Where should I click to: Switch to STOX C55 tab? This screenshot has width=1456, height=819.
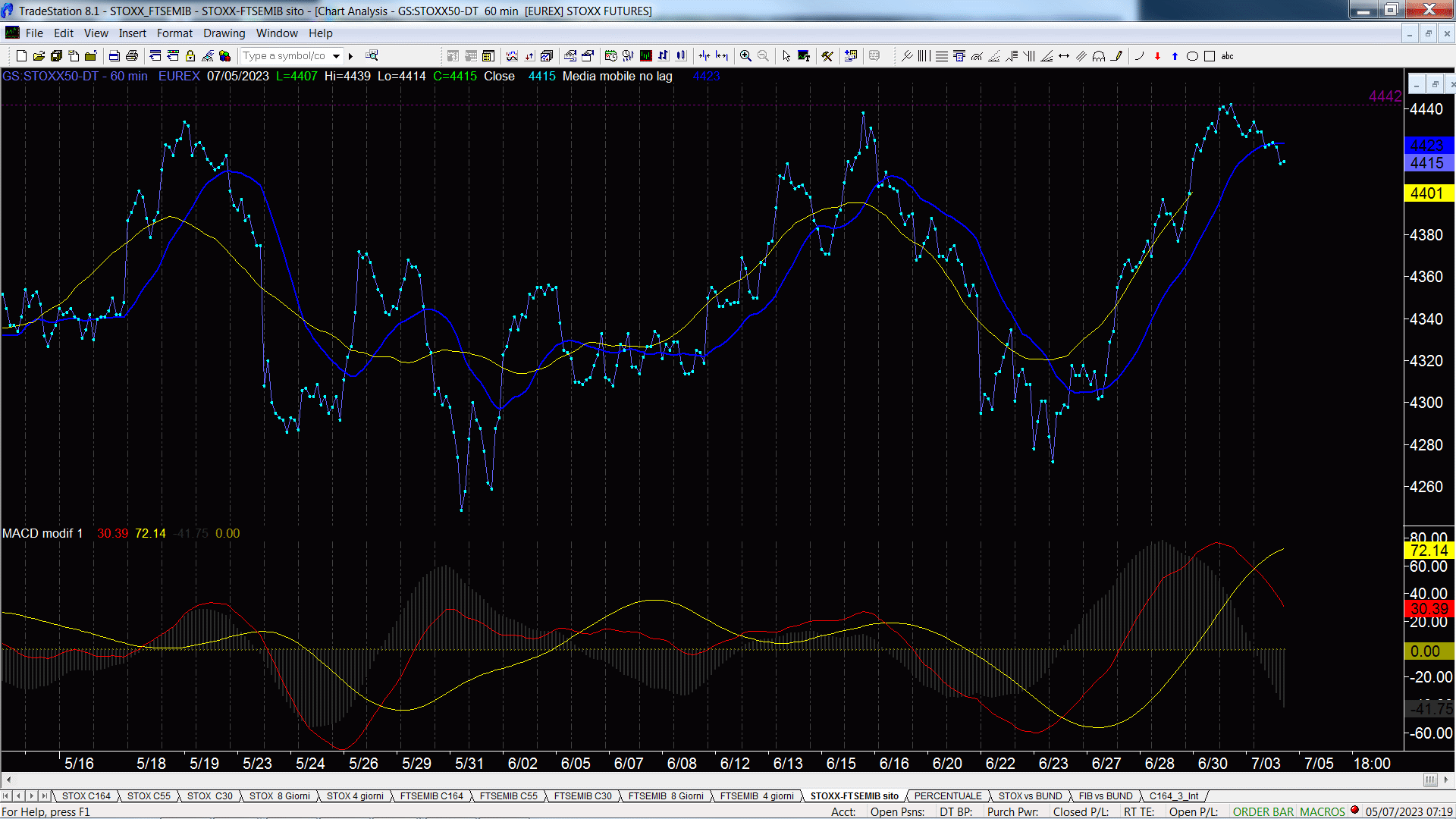tap(149, 795)
